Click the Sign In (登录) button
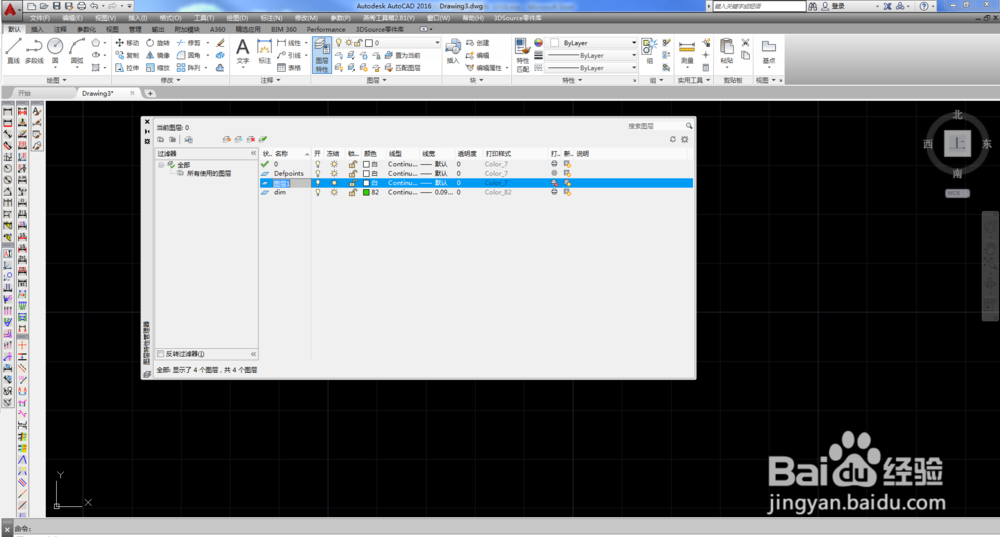The height and width of the screenshot is (537, 1000). pos(833,6)
